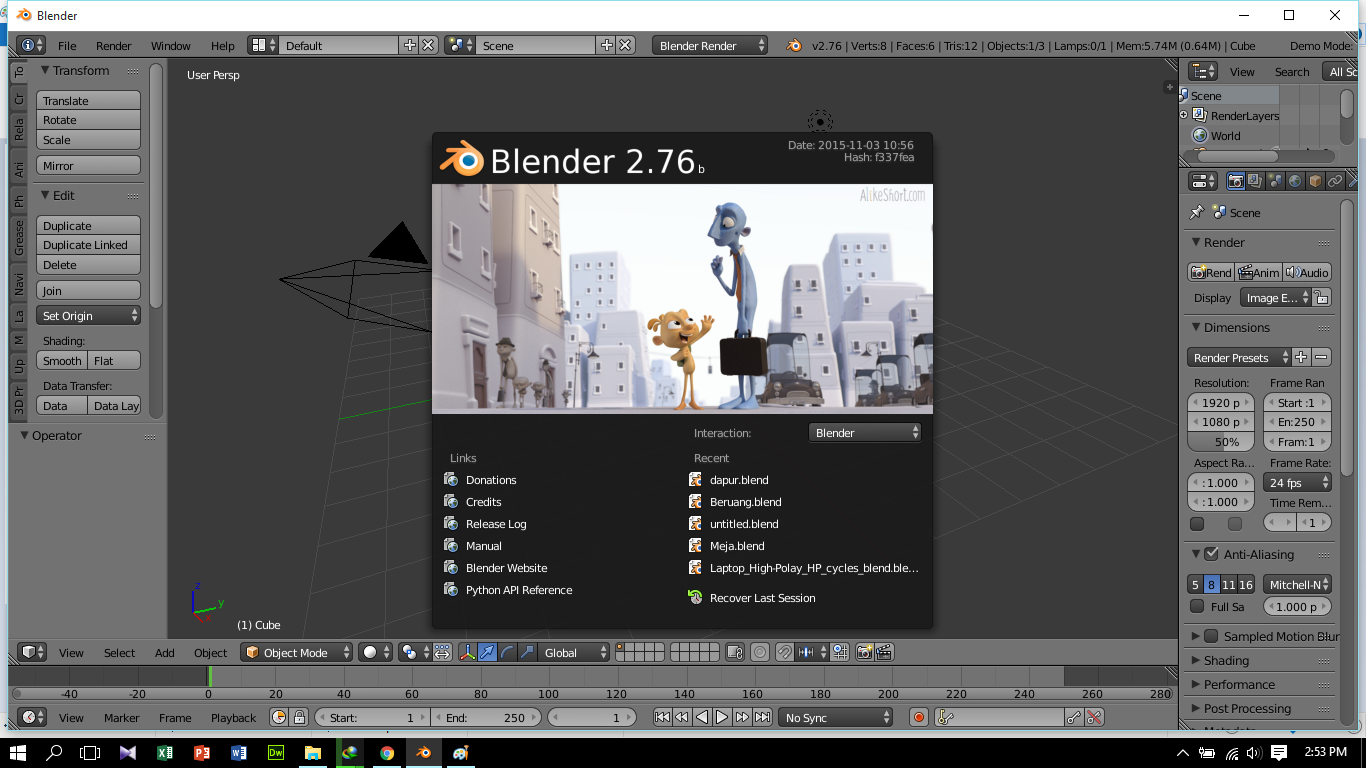The width and height of the screenshot is (1366, 768).
Task: Select anti-aliasing sample count 16
Action: pos(1246,584)
